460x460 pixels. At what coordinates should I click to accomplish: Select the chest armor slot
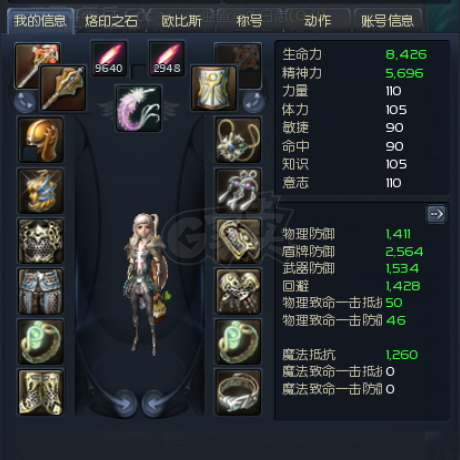(41, 241)
